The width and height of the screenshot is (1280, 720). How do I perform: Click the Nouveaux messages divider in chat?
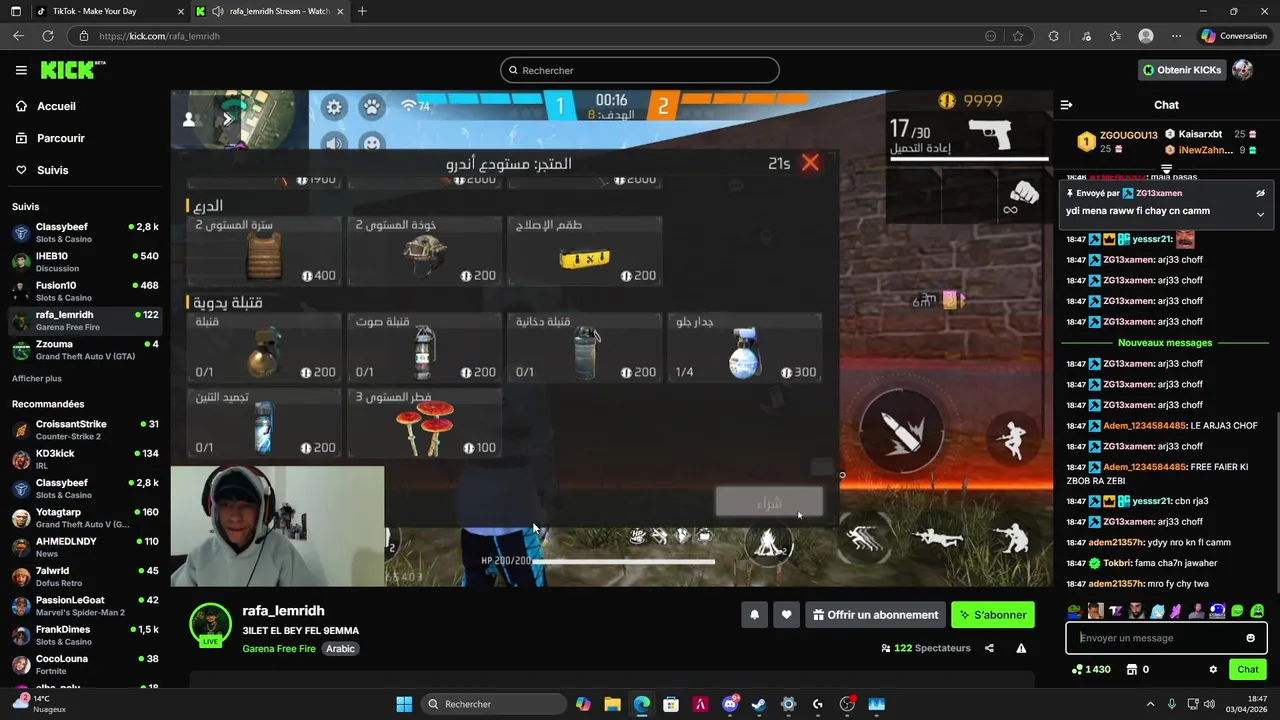tap(1165, 343)
